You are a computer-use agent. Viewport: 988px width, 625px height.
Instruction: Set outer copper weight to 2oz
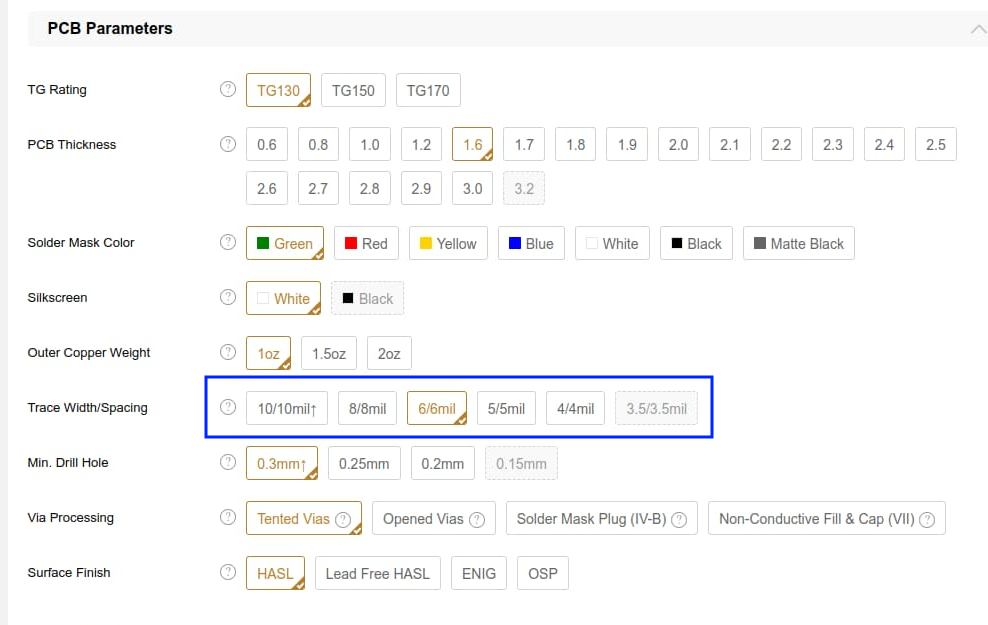[389, 353]
